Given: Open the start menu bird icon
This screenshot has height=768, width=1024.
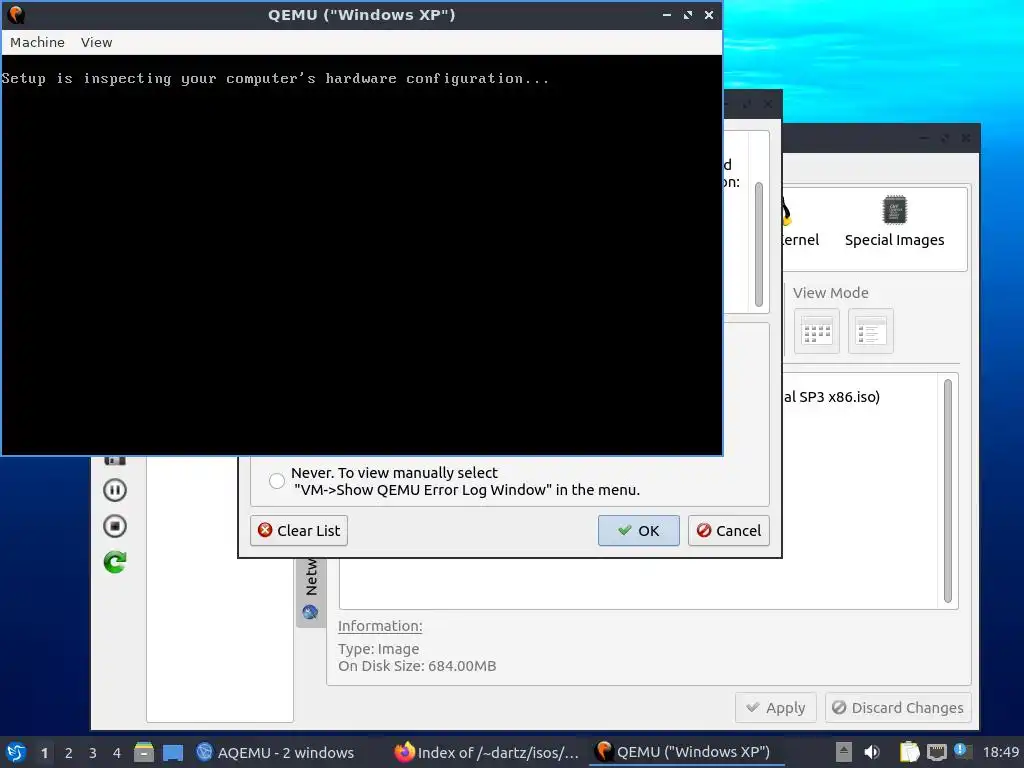Looking at the screenshot, I should (16, 752).
